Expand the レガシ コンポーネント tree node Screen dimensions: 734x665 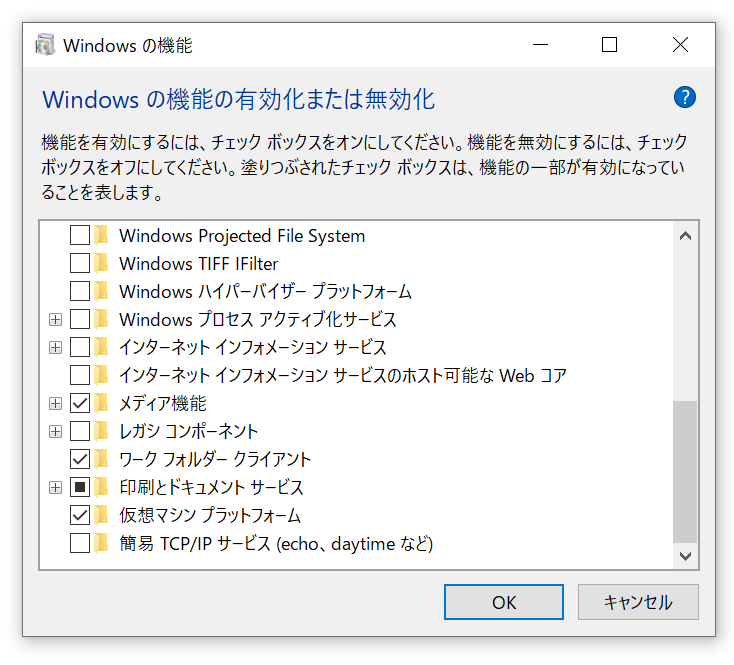coord(55,431)
